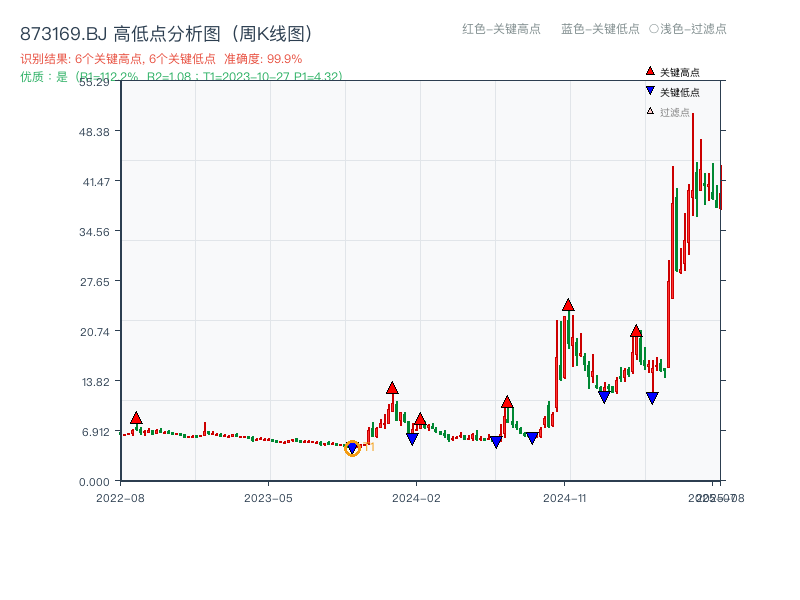Click the first red triangle marker near 2022-08

tap(135, 416)
